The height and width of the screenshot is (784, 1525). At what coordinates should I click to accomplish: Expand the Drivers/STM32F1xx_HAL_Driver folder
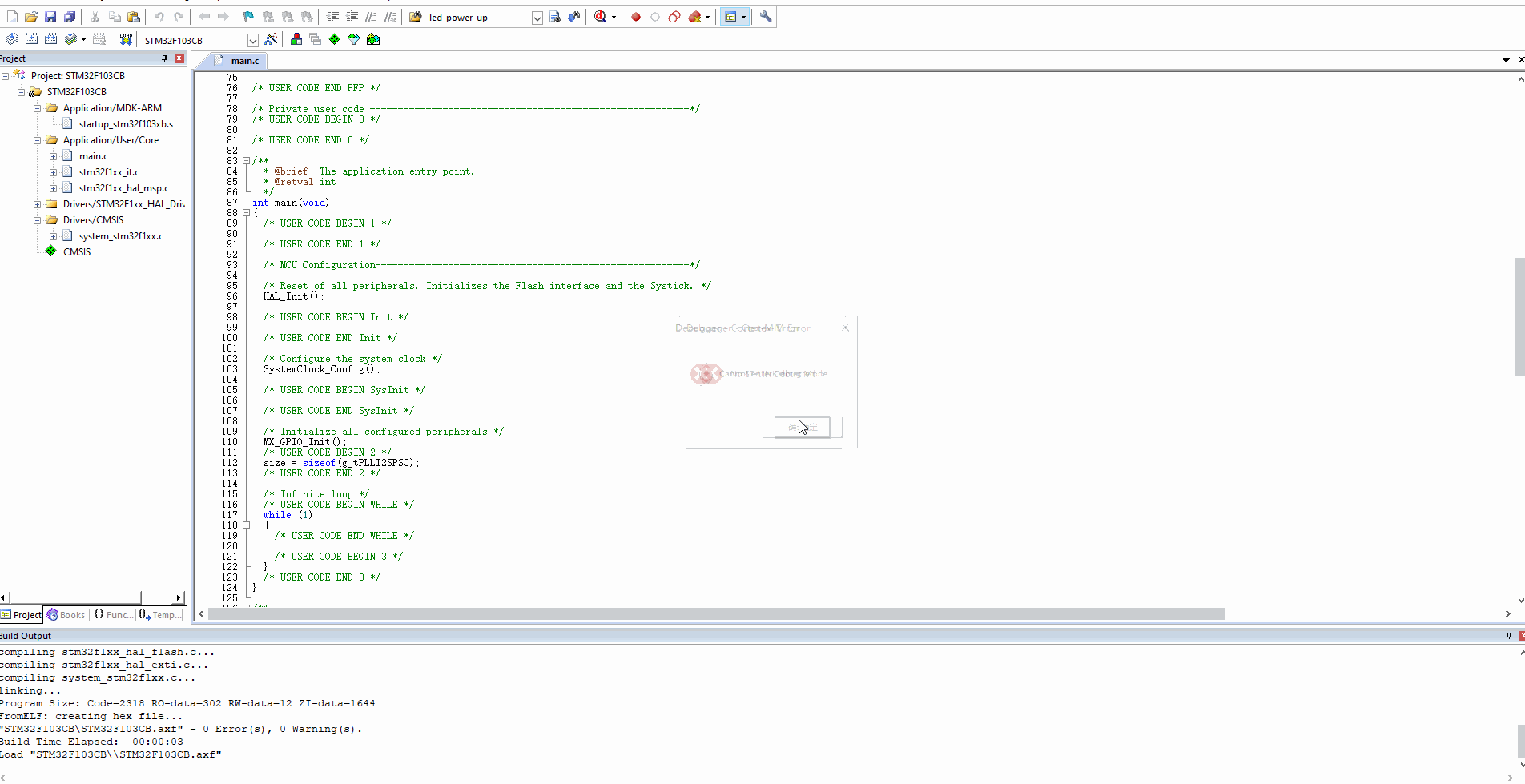tap(38, 204)
